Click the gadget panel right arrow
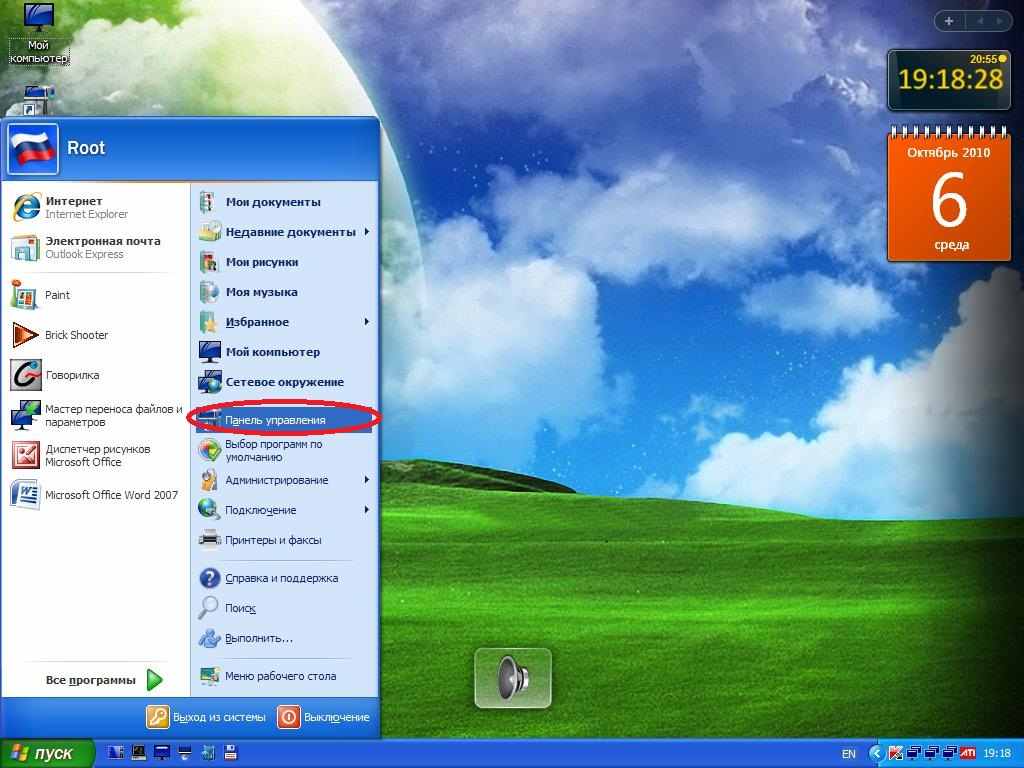The height and width of the screenshot is (768, 1024). pos(999,21)
